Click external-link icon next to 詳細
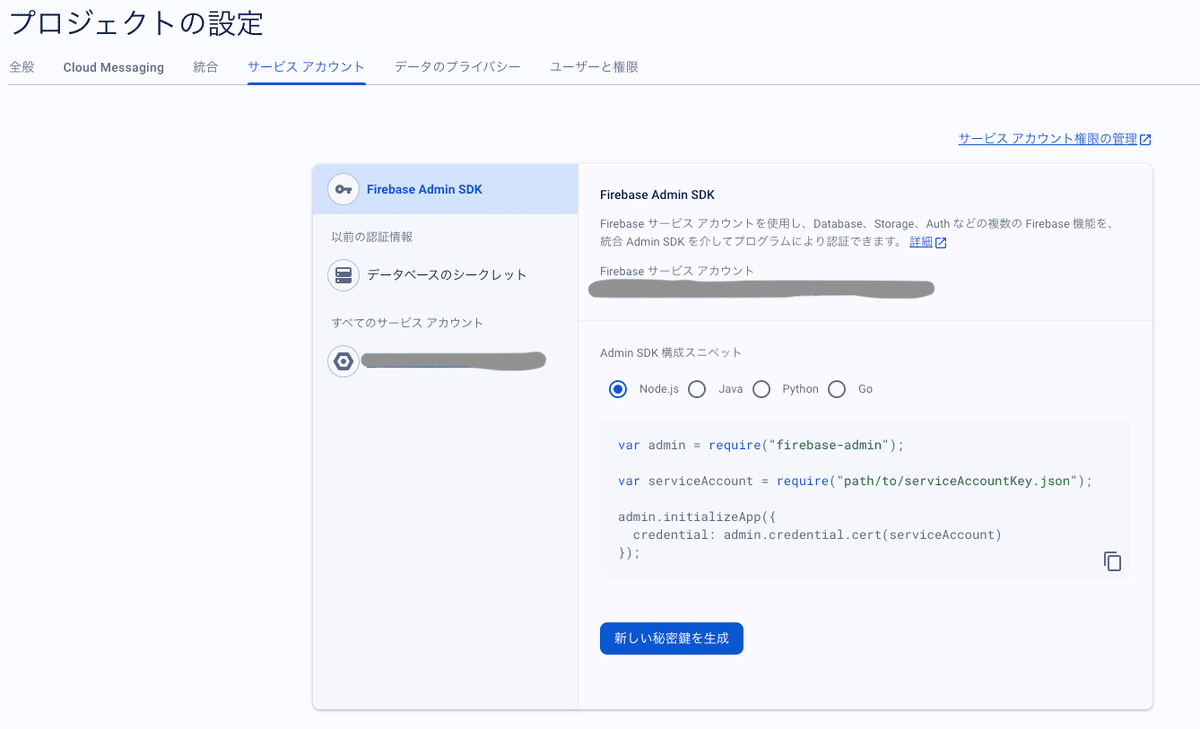Screen dimensions: 1200x729 (941, 242)
